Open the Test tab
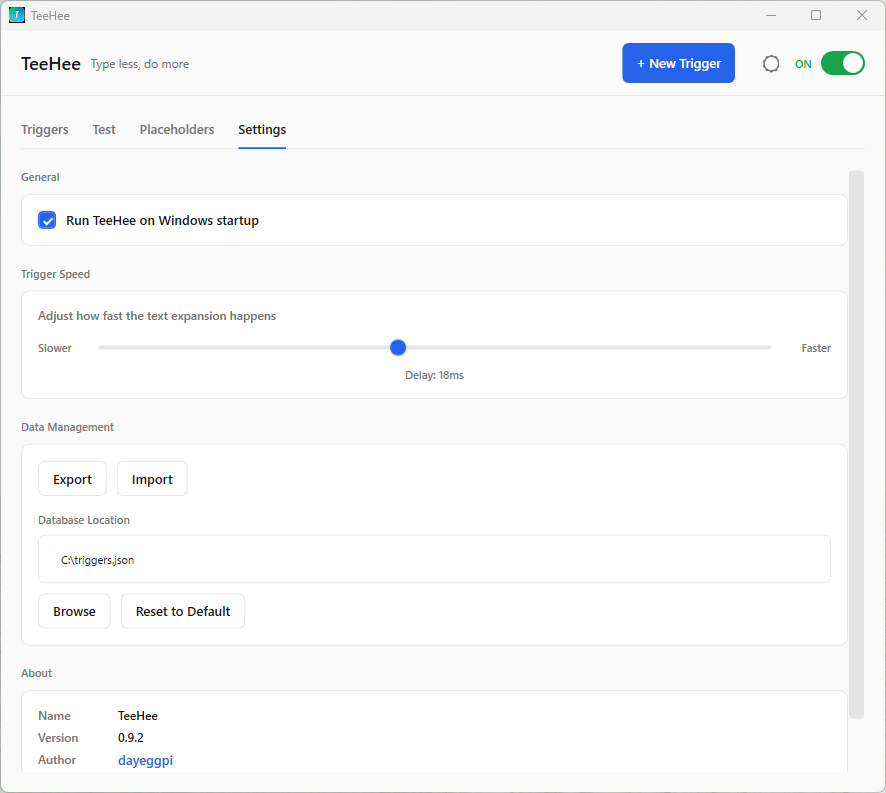886x793 pixels. tap(103, 129)
